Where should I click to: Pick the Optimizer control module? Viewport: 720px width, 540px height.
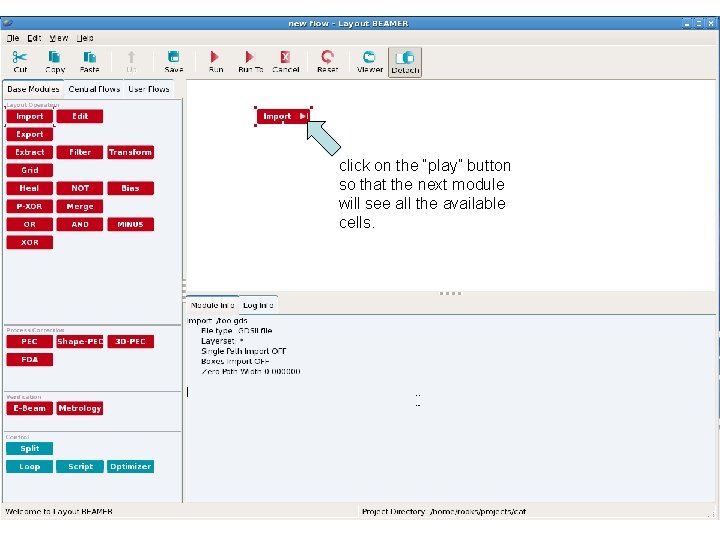[130, 467]
